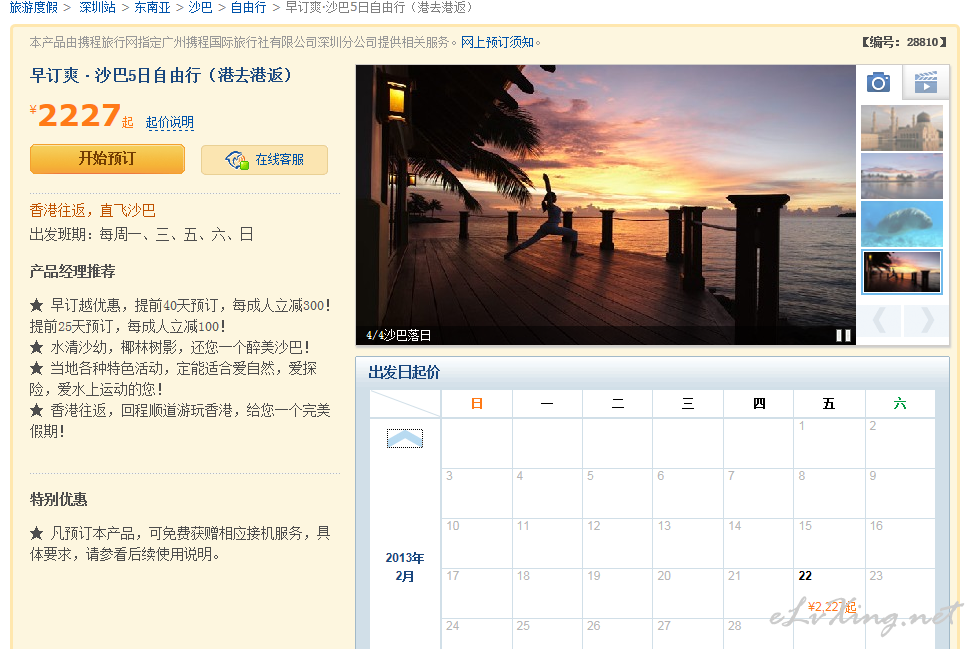Switch to the video clapperboard tab
Viewport: 974px width, 649px height.
(x=925, y=82)
